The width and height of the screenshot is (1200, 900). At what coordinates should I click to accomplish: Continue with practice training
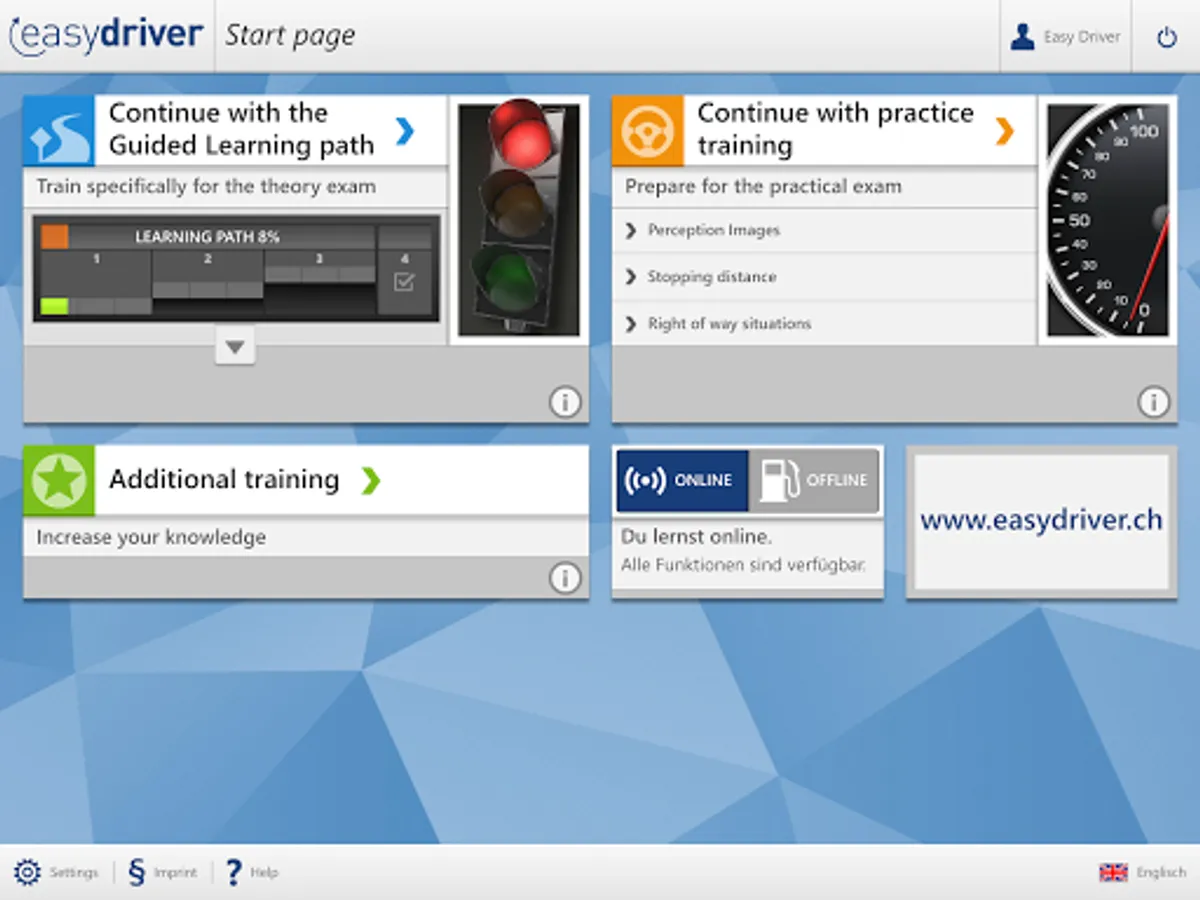pos(824,130)
